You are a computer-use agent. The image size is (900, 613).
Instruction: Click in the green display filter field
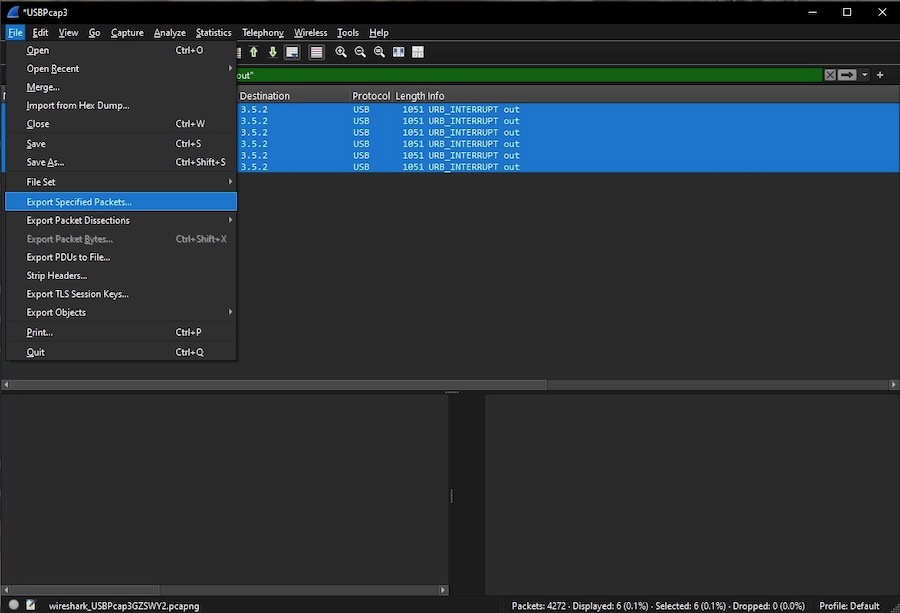[528, 75]
